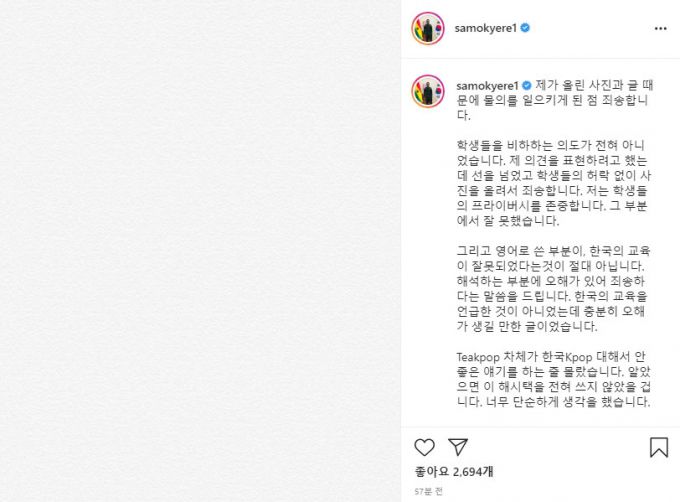Click the 한국Kpop text in the caption

click(567, 358)
